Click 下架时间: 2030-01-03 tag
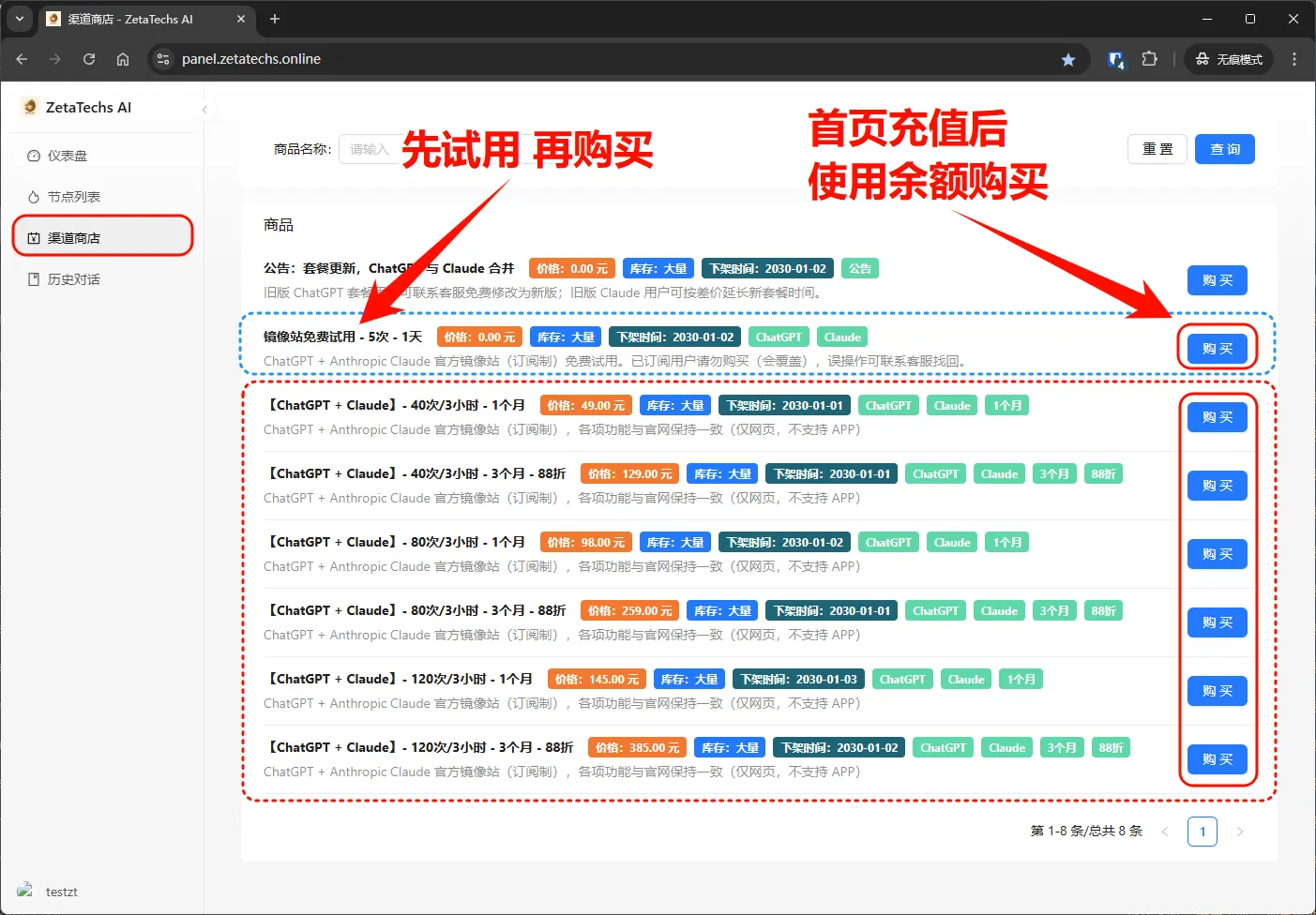 coord(798,680)
